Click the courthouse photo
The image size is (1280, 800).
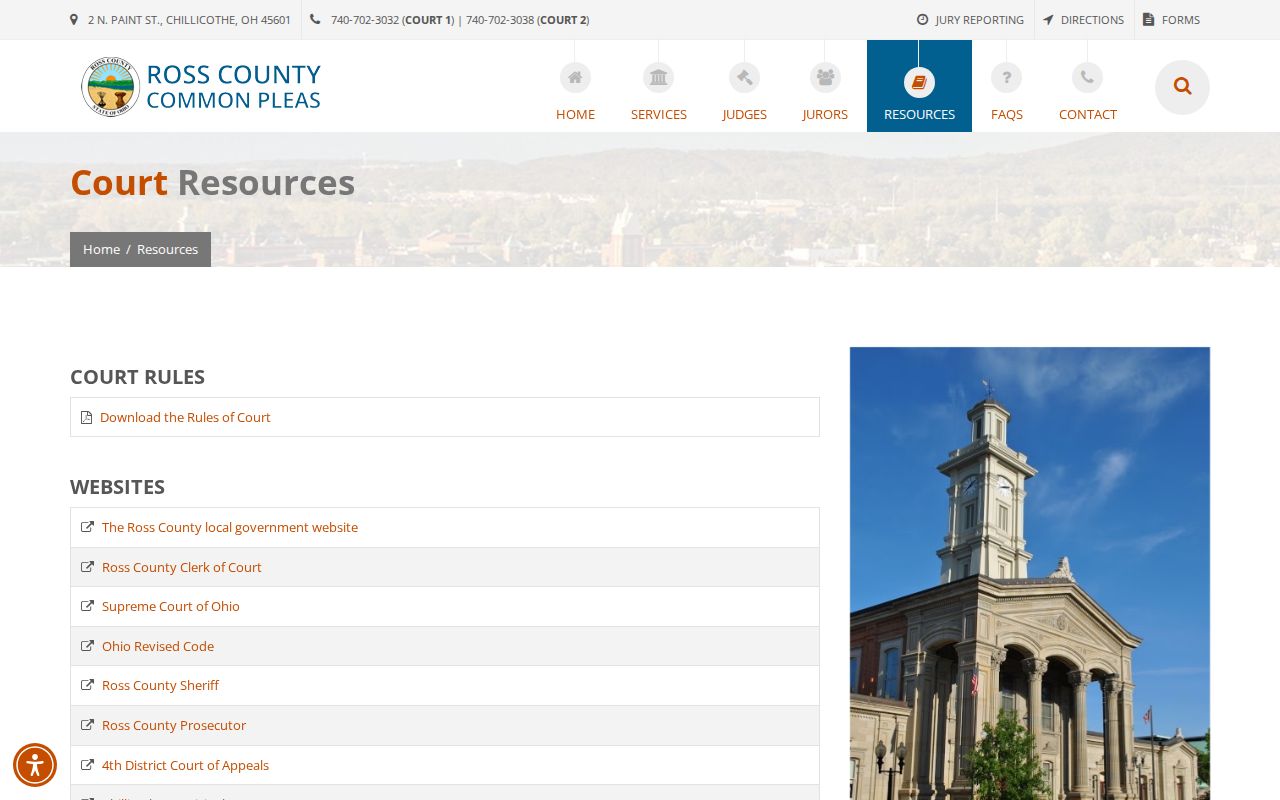(1029, 573)
